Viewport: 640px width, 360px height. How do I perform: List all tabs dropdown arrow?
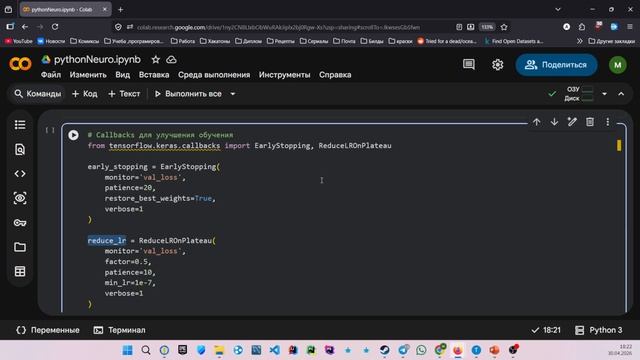(558, 9)
